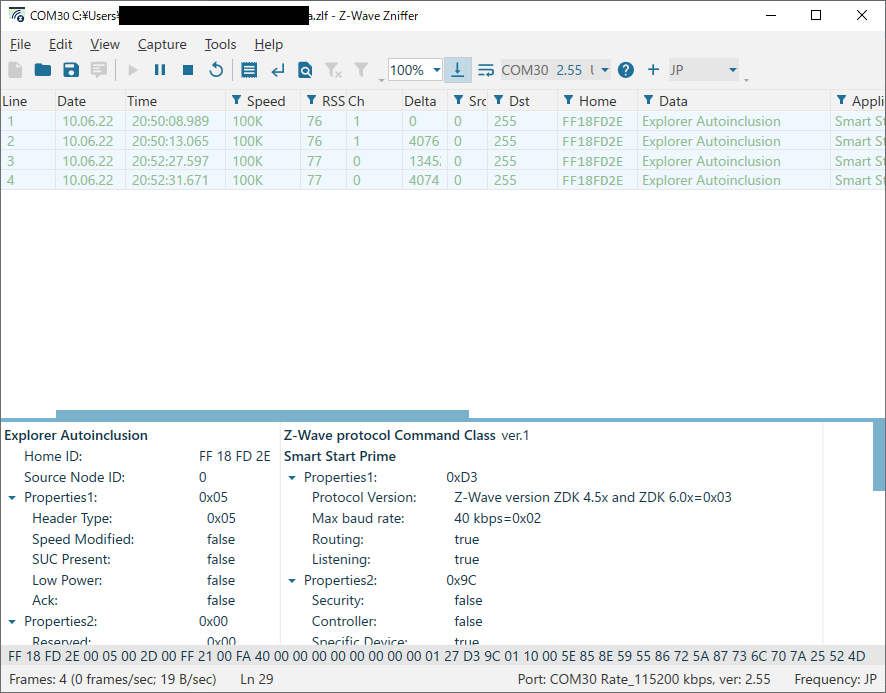Click the Time column header
The image size is (886, 693).
point(175,101)
